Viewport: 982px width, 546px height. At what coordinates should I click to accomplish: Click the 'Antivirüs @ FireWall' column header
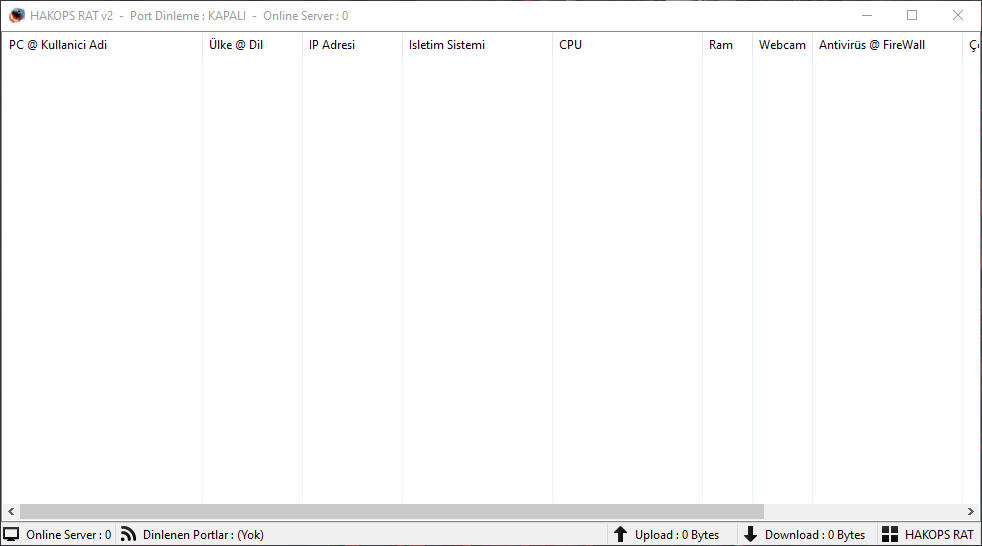pos(871,45)
